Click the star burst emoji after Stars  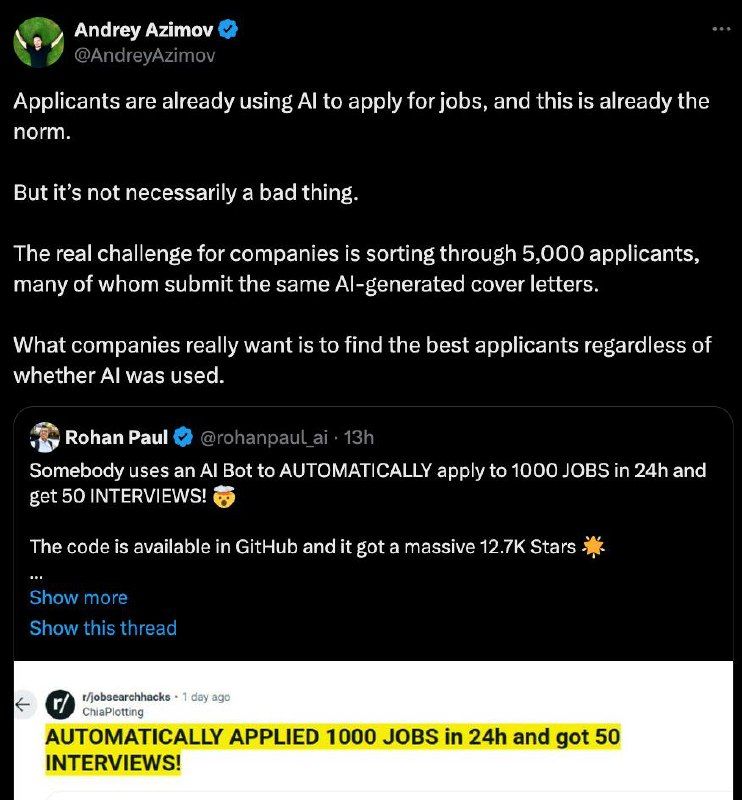[593, 547]
